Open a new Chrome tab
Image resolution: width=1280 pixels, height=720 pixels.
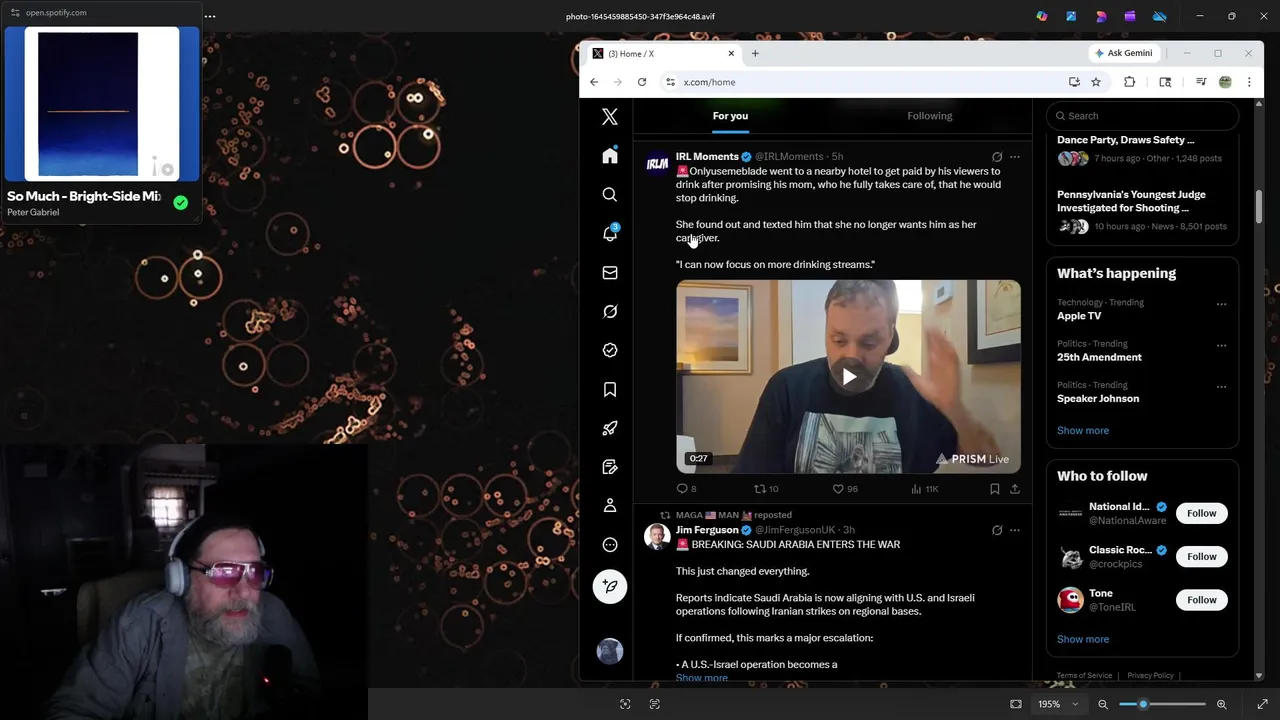755,53
